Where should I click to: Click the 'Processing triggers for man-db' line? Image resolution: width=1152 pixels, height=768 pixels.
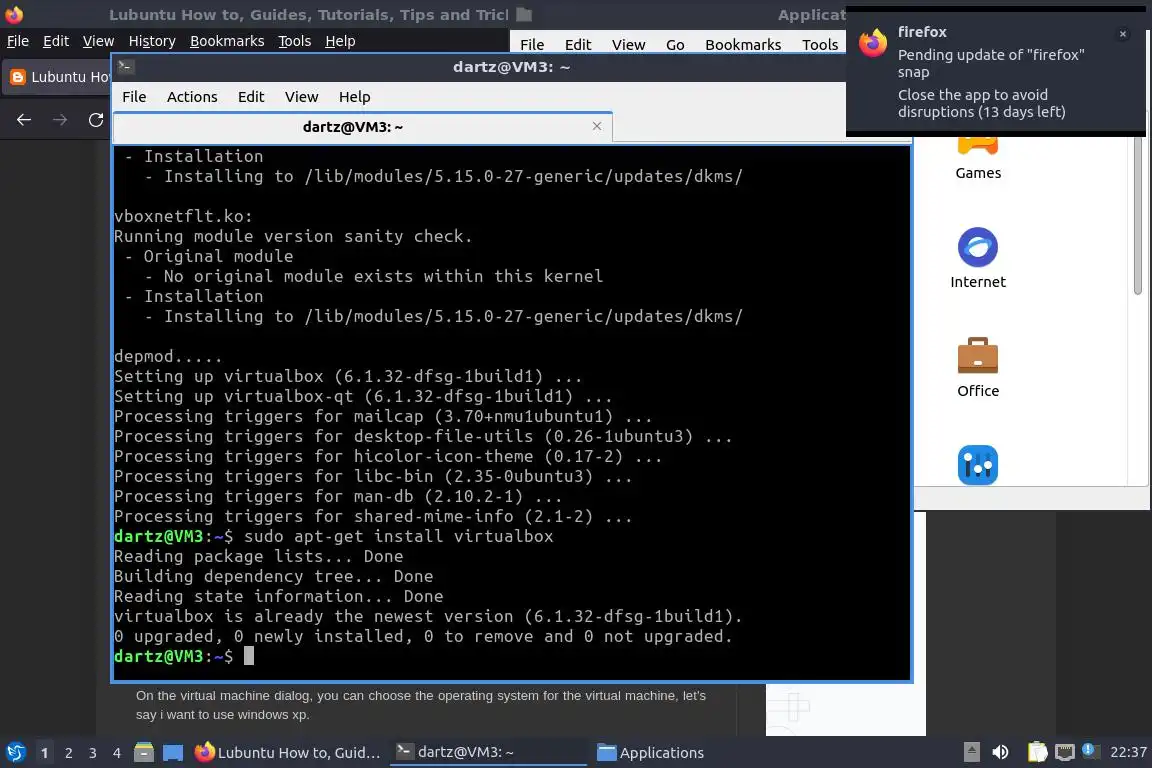338,496
